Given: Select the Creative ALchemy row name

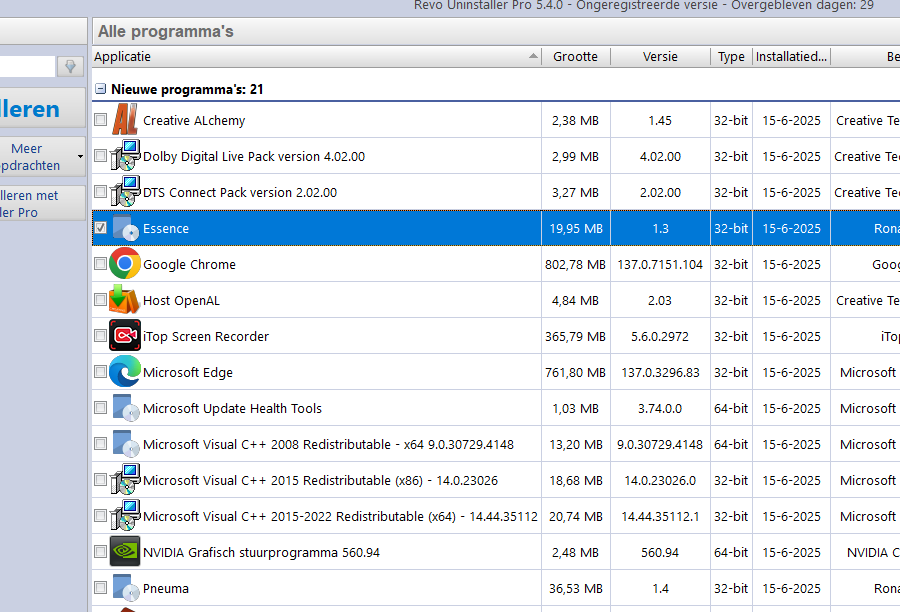Looking at the screenshot, I should pos(194,121).
